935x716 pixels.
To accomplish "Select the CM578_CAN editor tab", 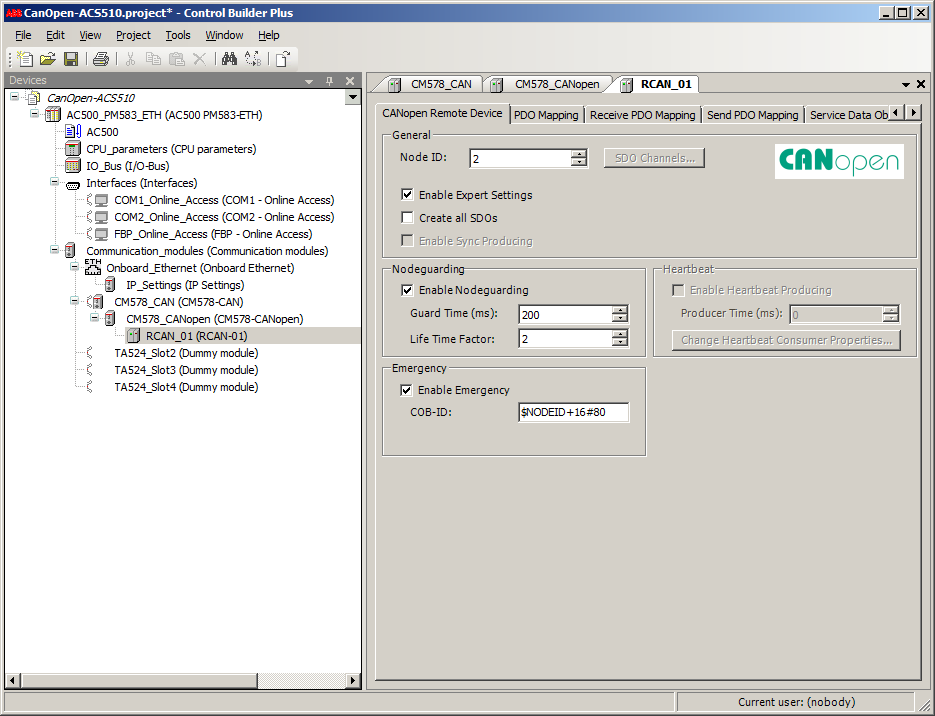I will pyautogui.click(x=431, y=85).
